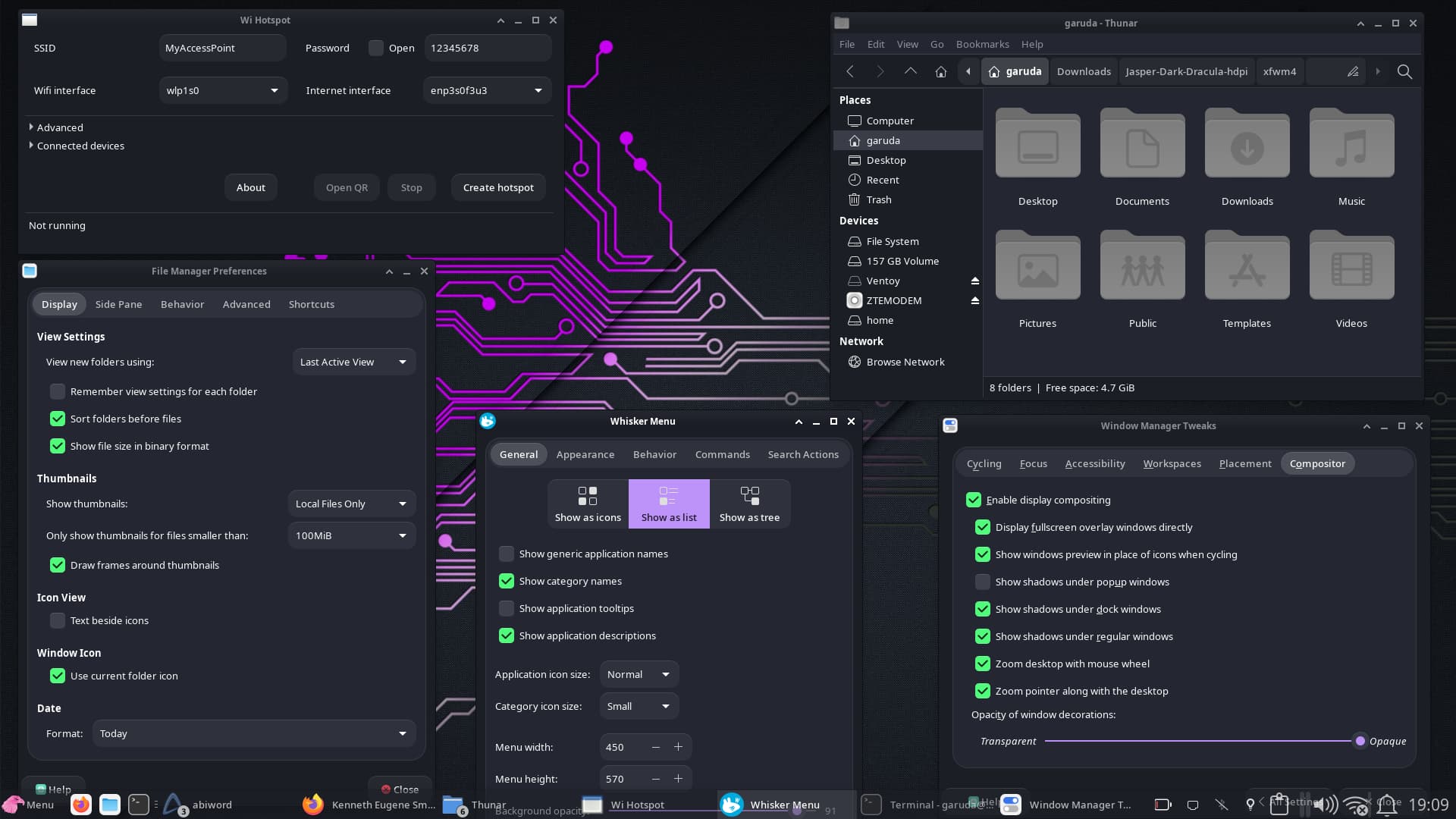Image resolution: width=1456 pixels, height=819 pixels.
Task: Open the Bookmarks menu in Thunar
Action: tap(982, 44)
